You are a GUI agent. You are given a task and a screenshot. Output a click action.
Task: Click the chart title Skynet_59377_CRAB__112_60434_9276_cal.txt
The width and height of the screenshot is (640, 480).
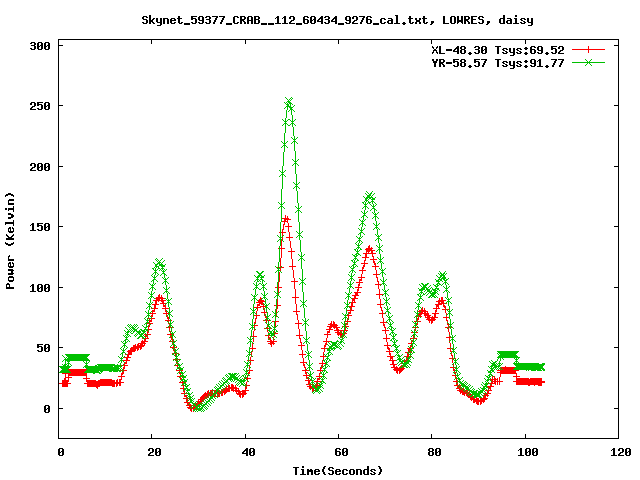[x=337, y=20]
